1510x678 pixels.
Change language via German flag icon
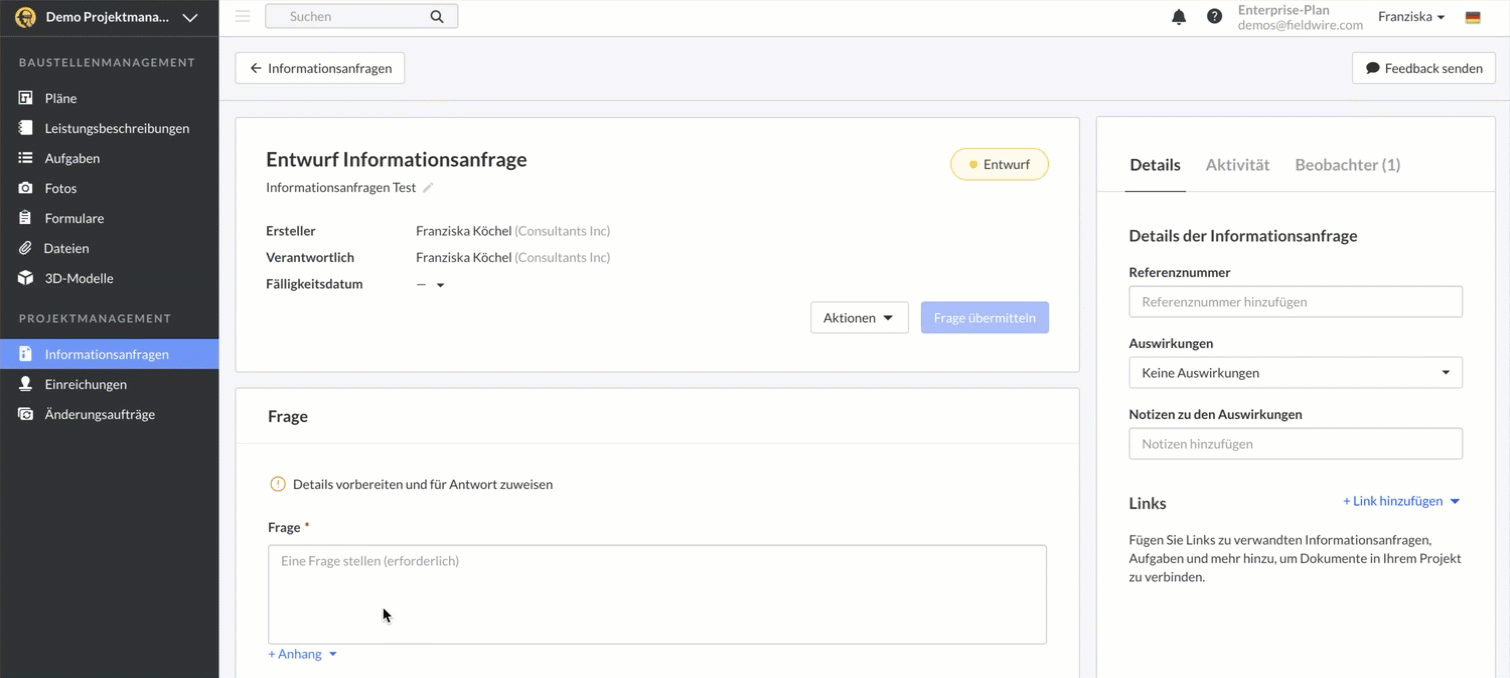[x=1473, y=17]
